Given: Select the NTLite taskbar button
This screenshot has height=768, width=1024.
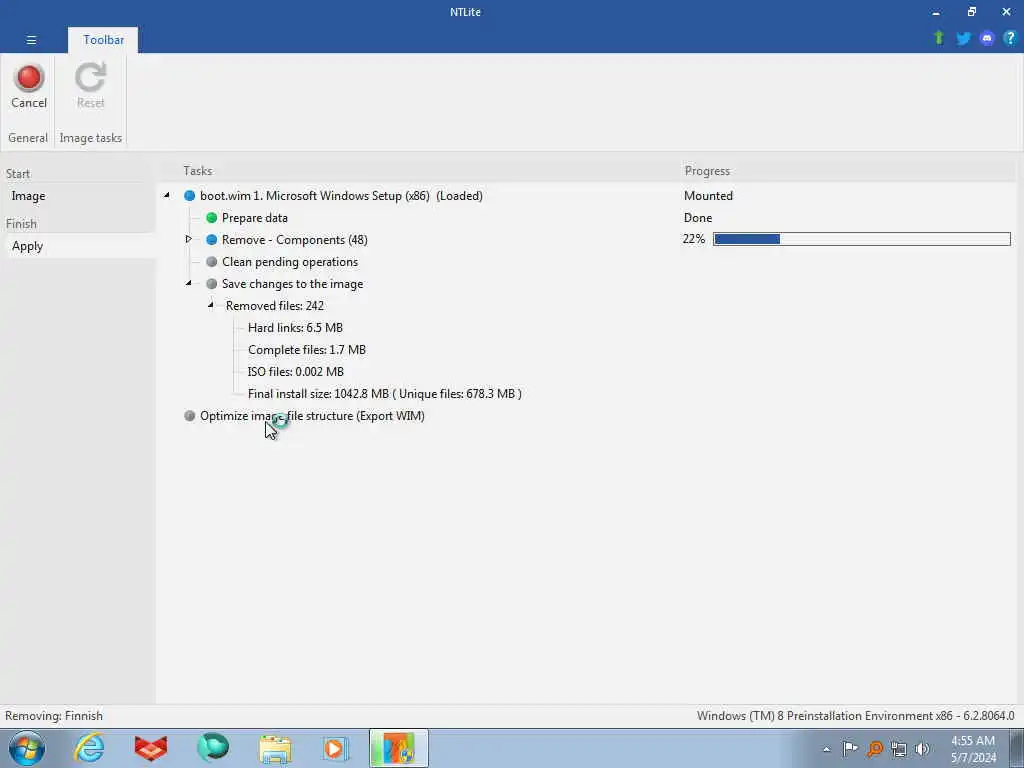Looking at the screenshot, I should pyautogui.click(x=398, y=748).
